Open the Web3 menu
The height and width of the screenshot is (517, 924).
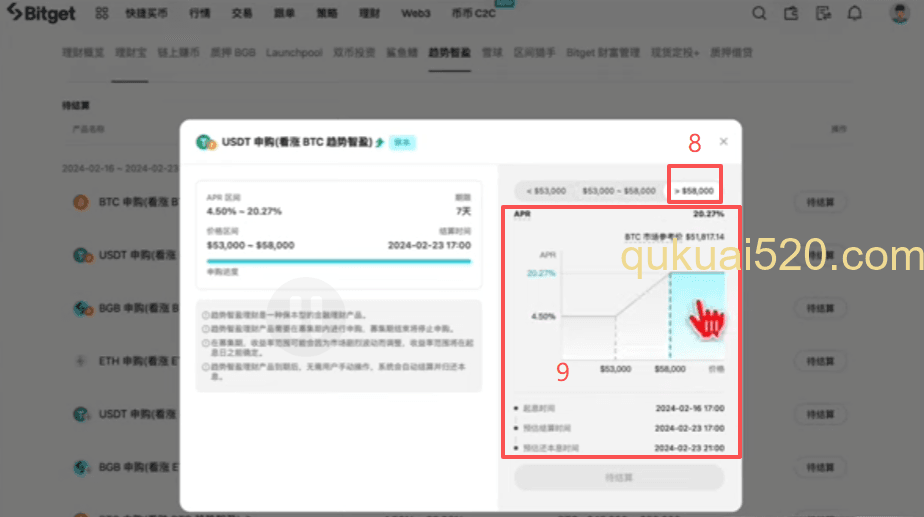415,13
